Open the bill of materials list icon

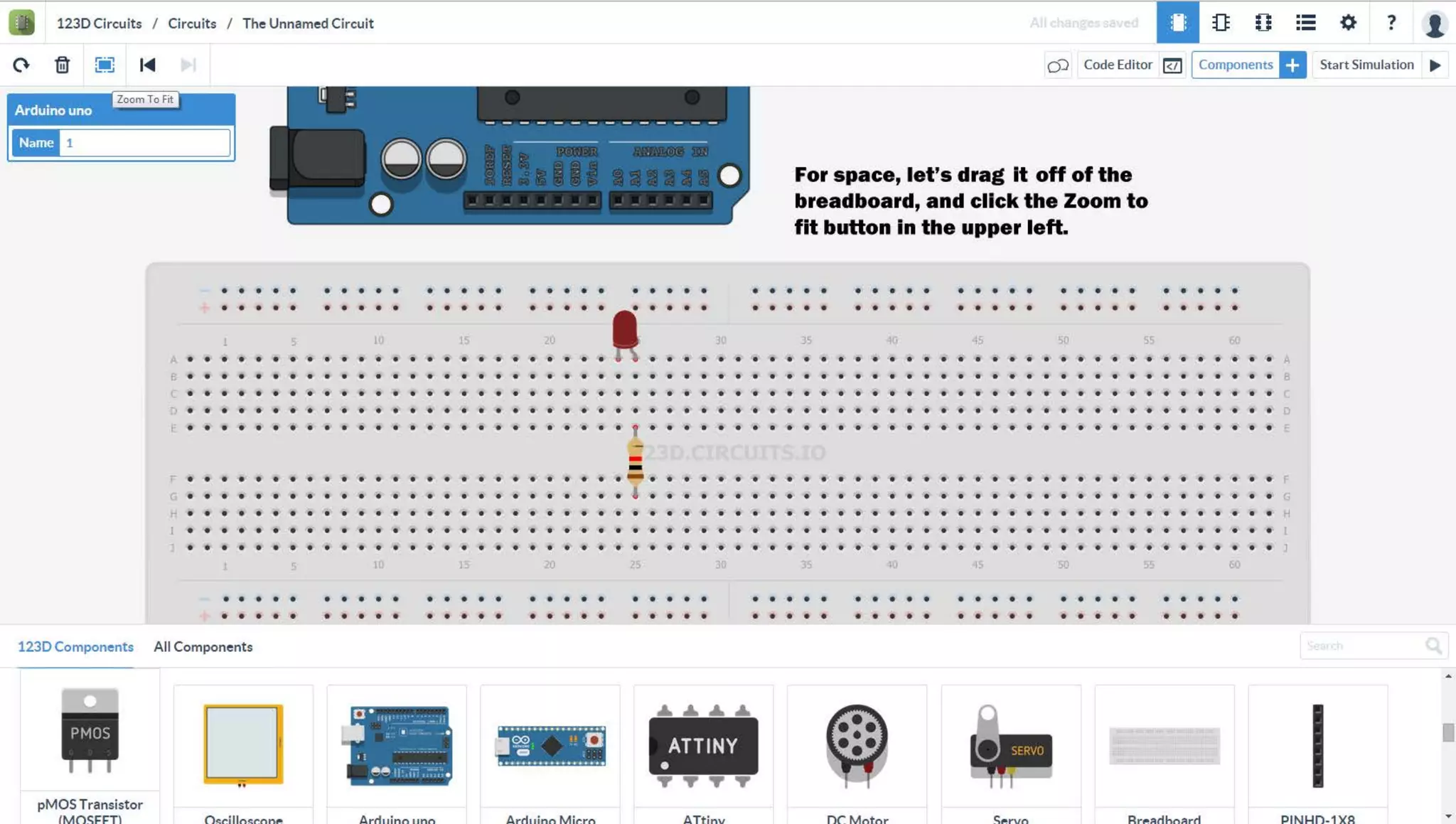tap(1305, 23)
